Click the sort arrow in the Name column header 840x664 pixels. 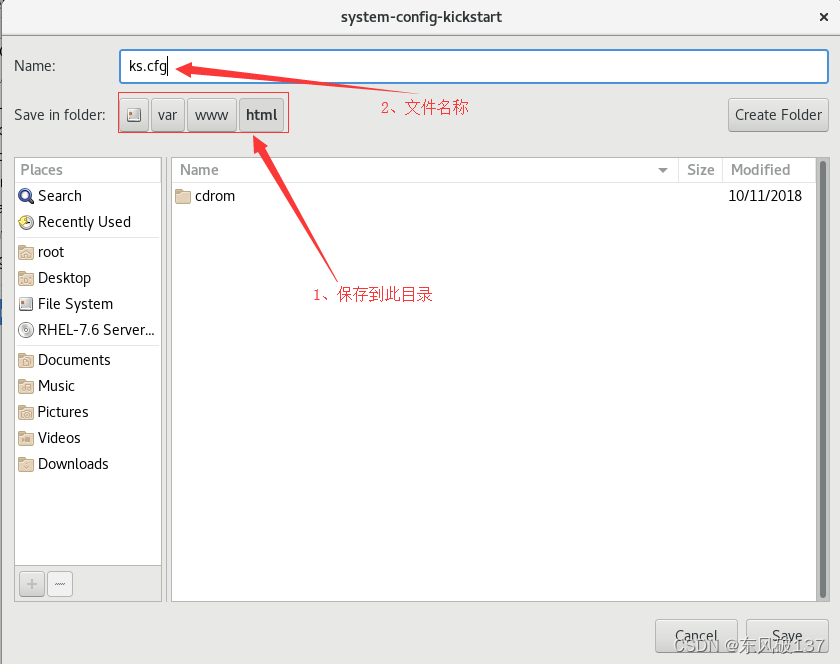click(x=662, y=170)
